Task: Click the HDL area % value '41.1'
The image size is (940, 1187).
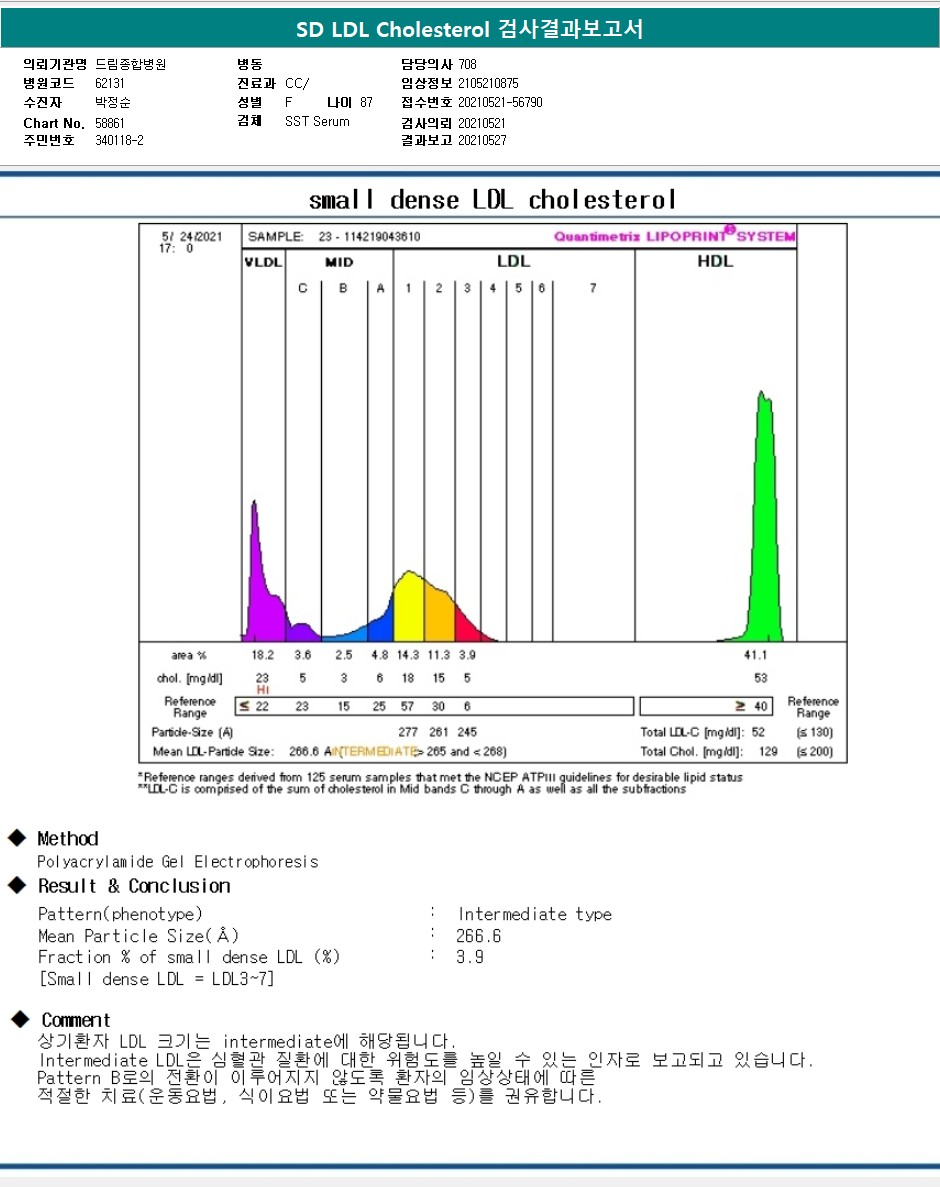Action: (x=755, y=655)
